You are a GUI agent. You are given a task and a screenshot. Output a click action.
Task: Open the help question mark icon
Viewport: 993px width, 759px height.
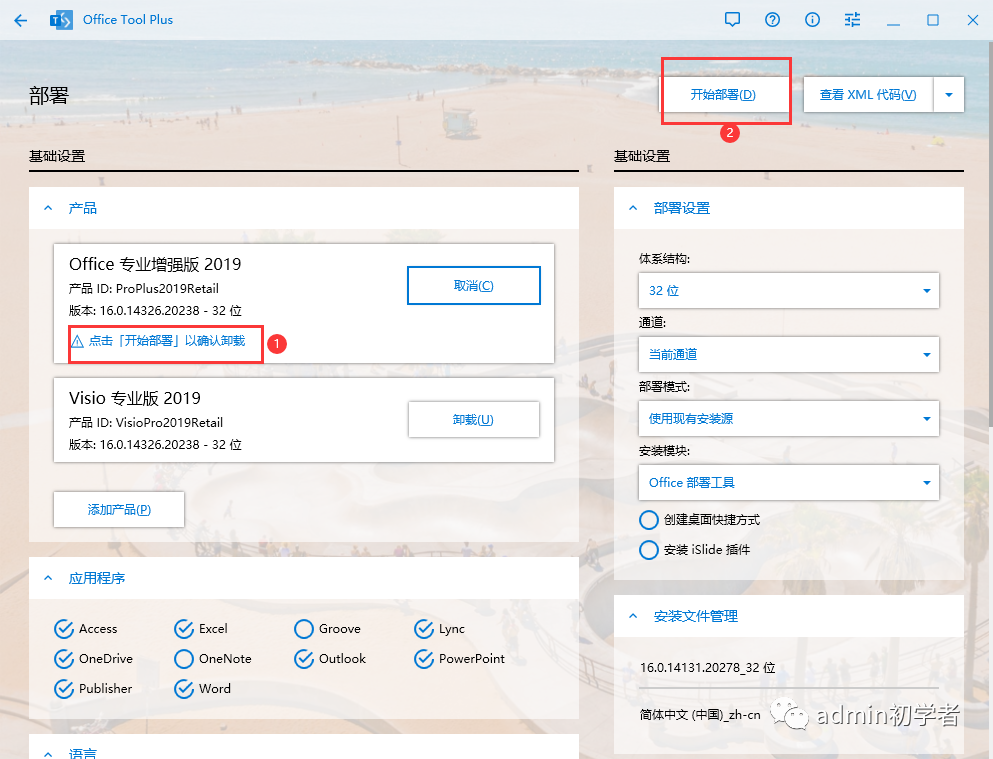tap(772, 20)
